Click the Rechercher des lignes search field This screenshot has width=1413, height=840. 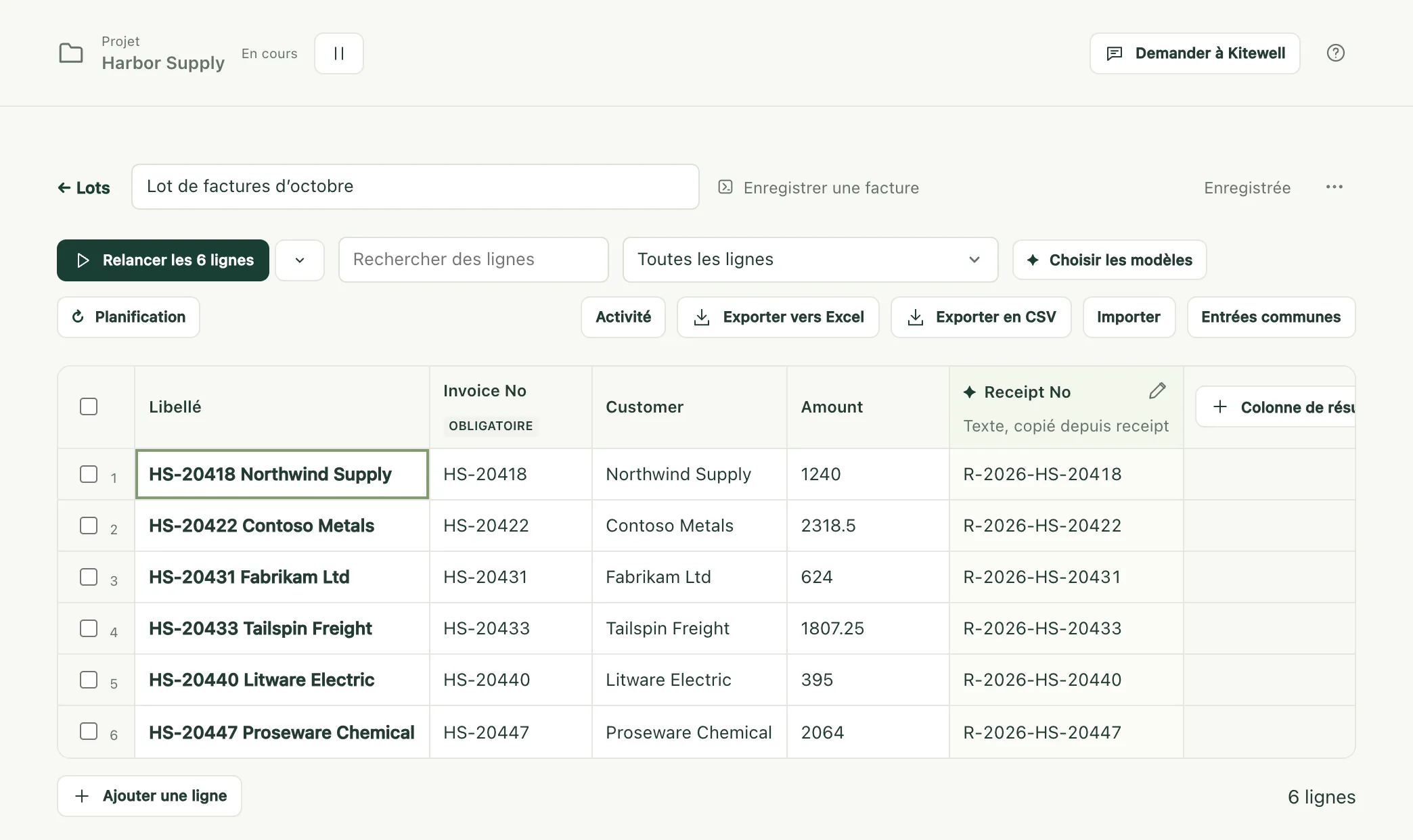tap(474, 260)
